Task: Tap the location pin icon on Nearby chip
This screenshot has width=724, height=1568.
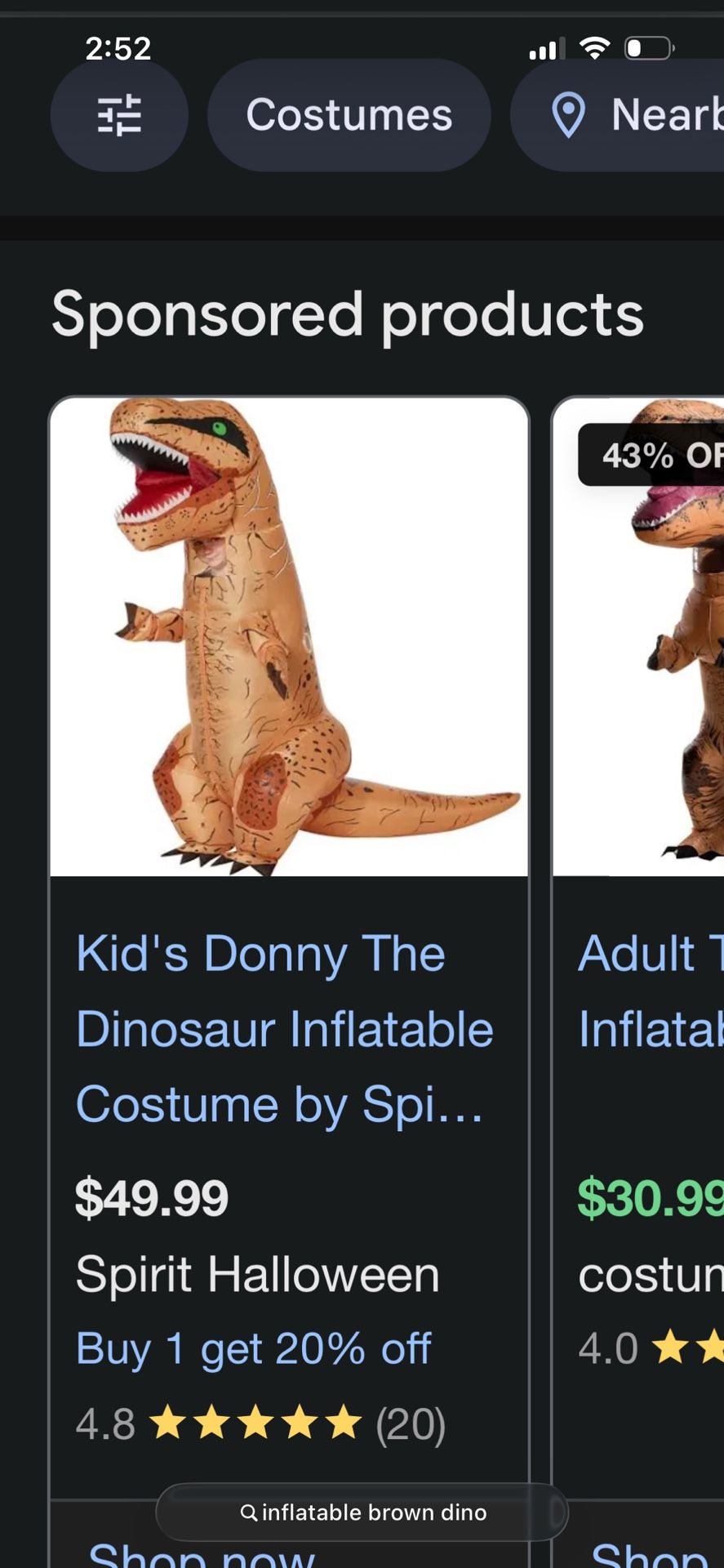Action: click(569, 115)
